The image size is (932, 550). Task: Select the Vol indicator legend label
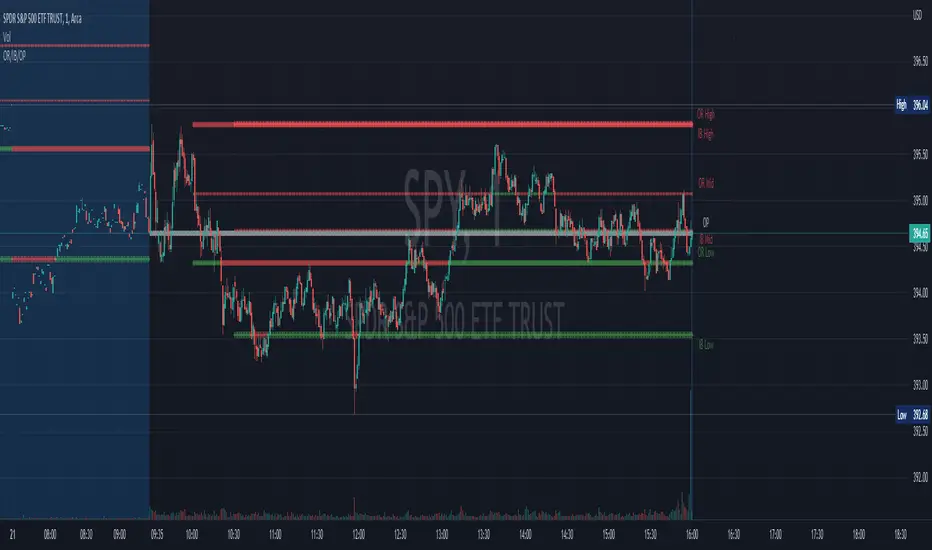(7, 37)
